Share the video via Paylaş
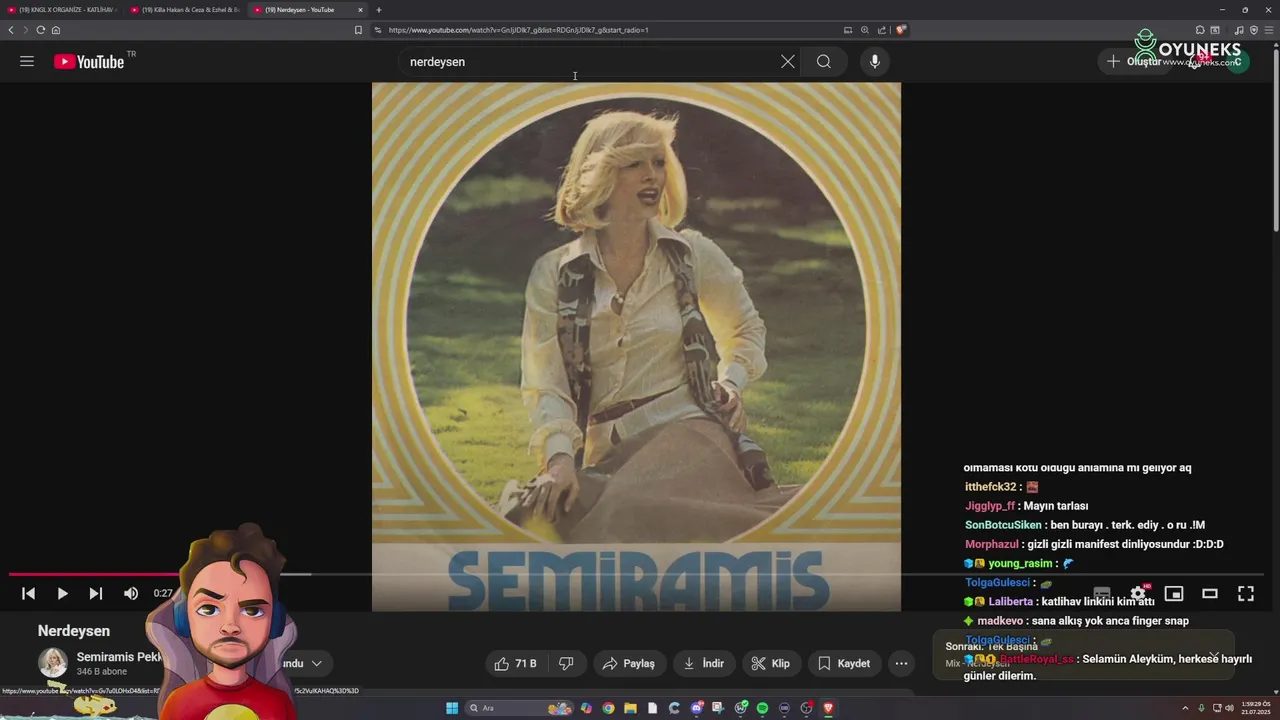The image size is (1280, 720). coord(630,663)
